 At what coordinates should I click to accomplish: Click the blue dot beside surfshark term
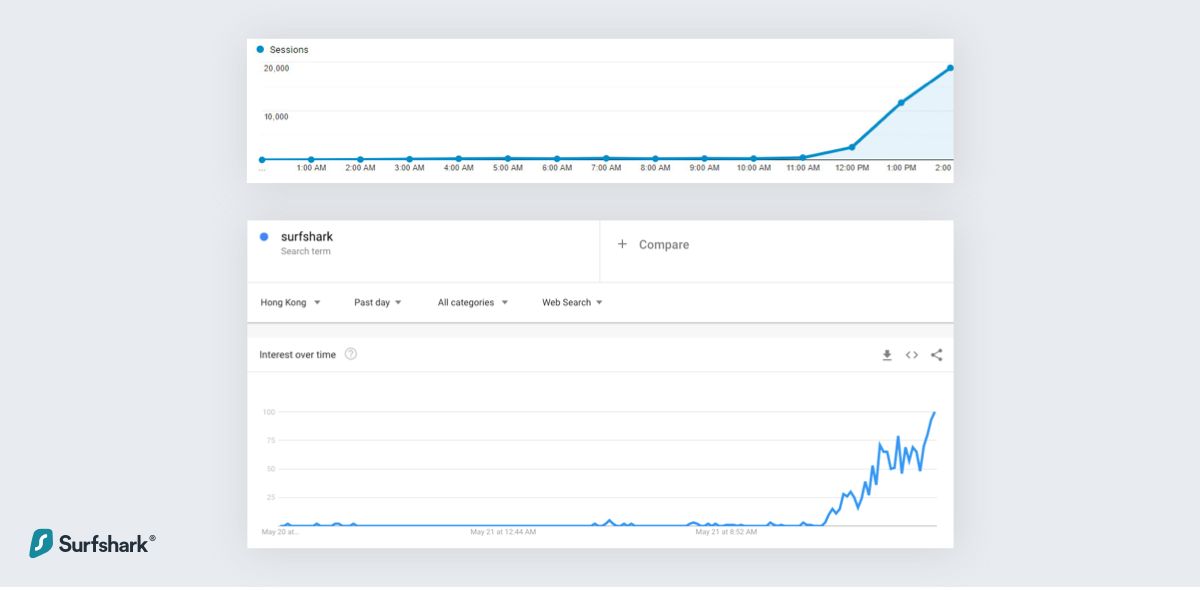[x=264, y=237]
